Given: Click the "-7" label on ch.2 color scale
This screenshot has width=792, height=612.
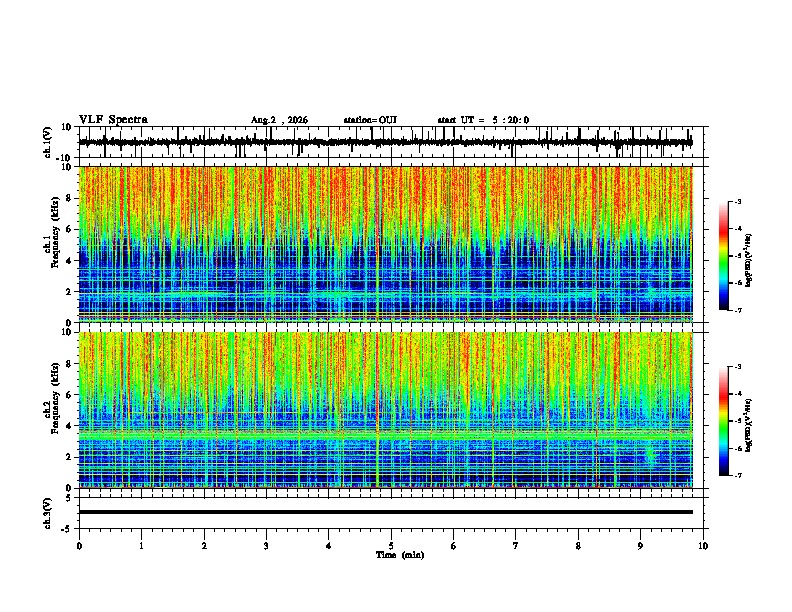Looking at the screenshot, I should click(x=737, y=475).
